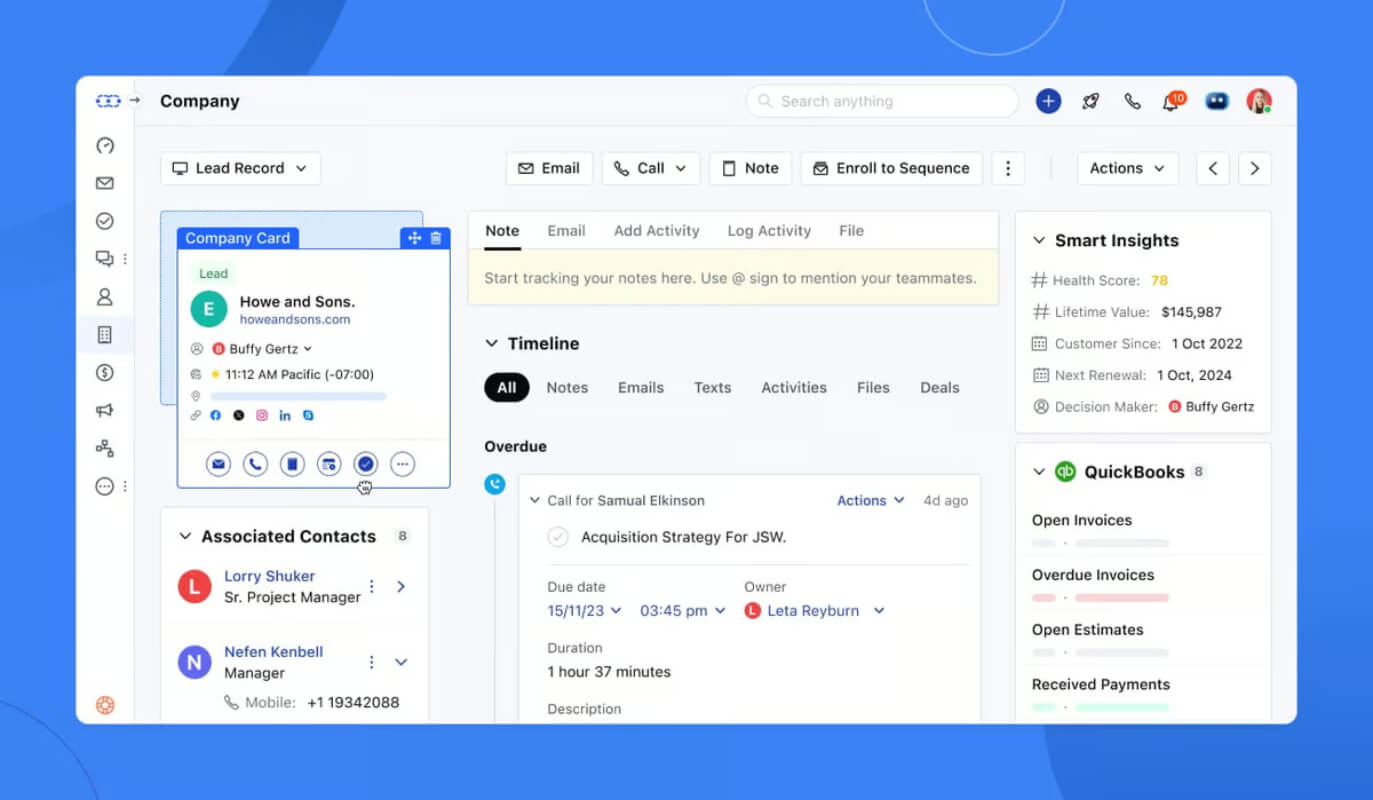Click the orange help lifebuoy icon
The height and width of the screenshot is (800, 1373).
click(x=105, y=705)
